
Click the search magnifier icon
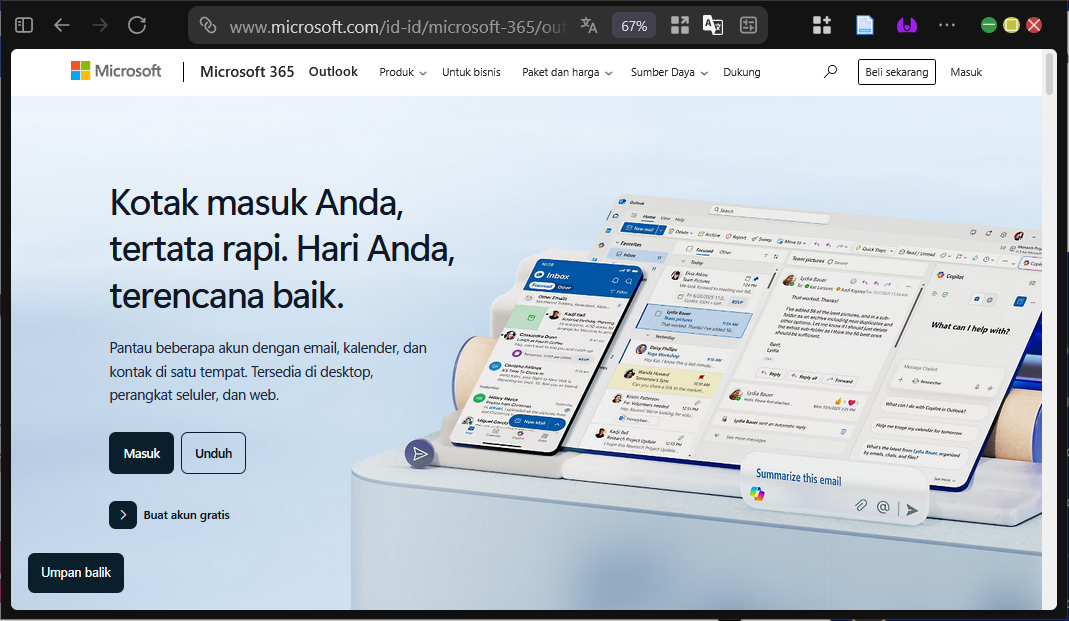[x=830, y=72]
